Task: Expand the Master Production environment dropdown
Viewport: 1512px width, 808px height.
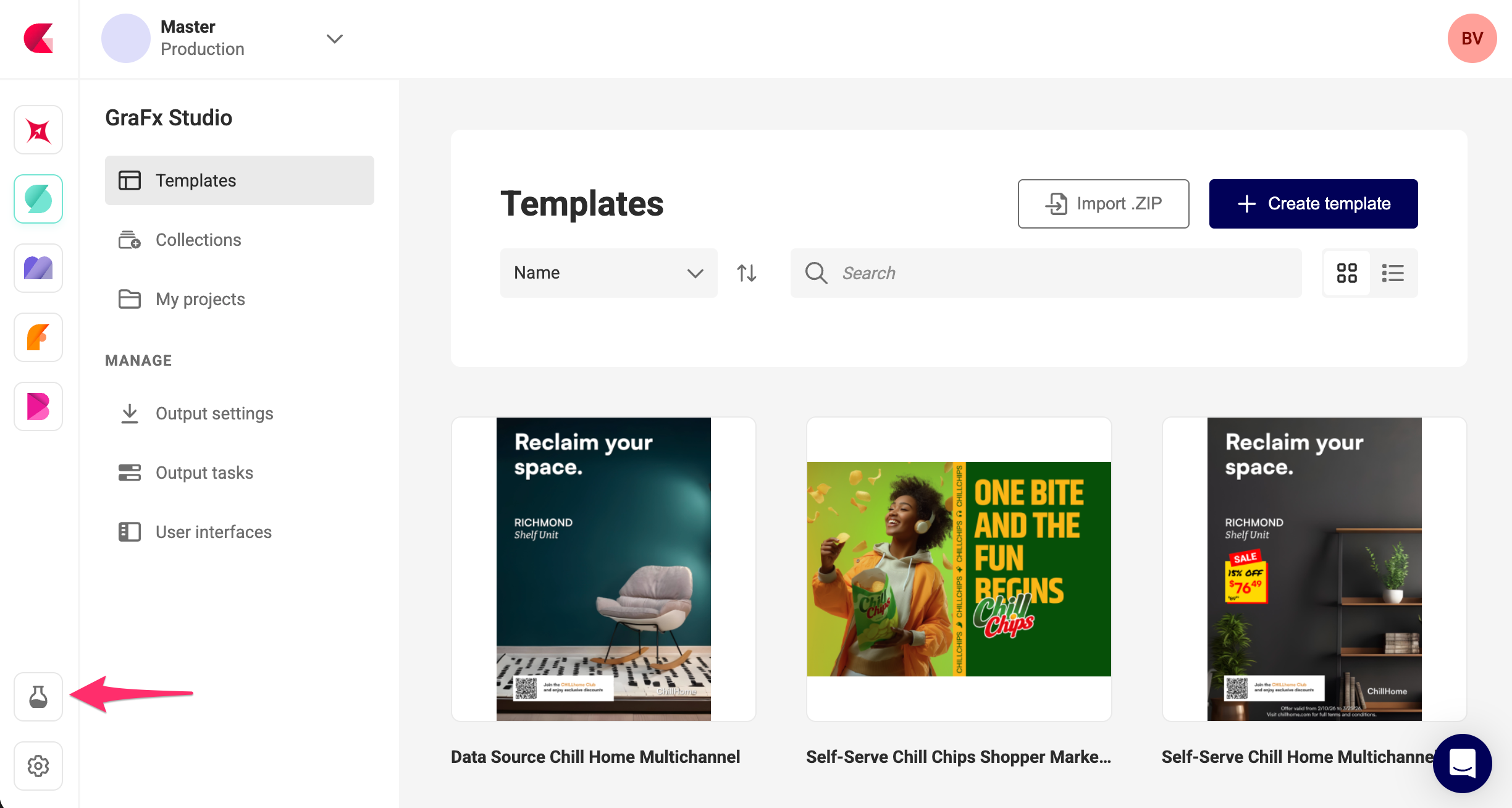Action: pyautogui.click(x=334, y=38)
